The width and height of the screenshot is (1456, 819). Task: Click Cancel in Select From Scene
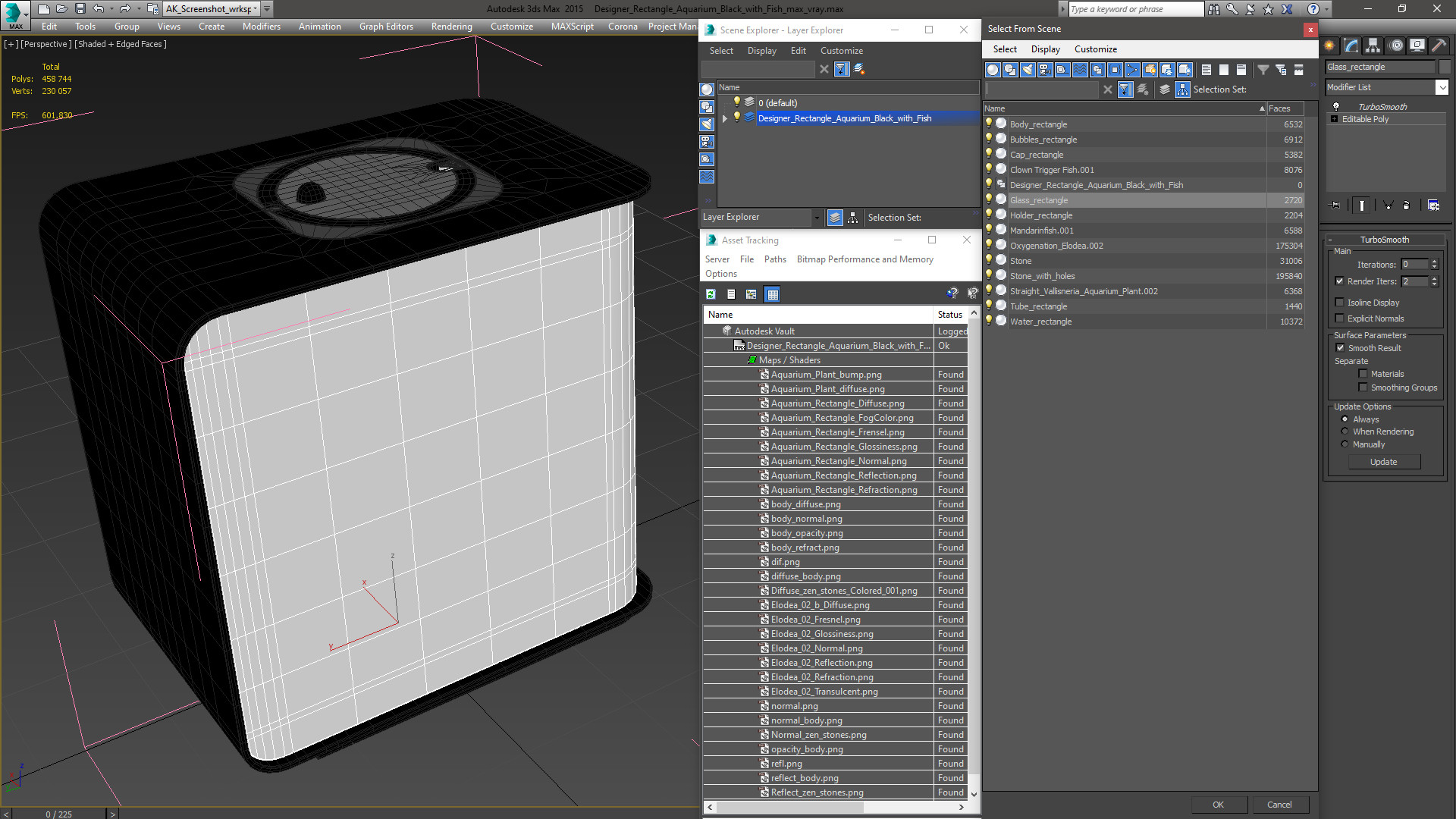tap(1279, 805)
